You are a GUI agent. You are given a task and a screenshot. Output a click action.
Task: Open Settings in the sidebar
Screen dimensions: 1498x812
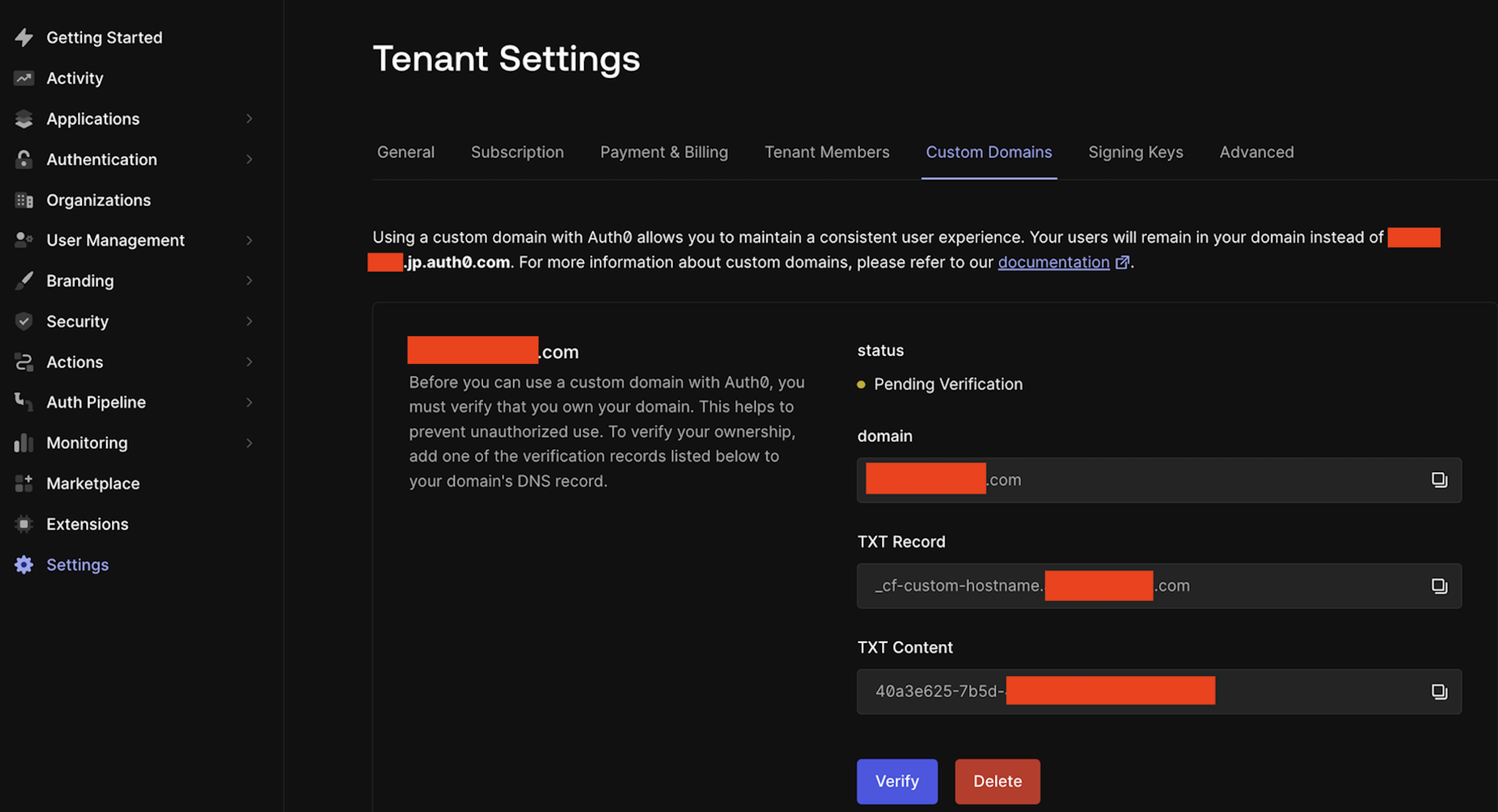pyautogui.click(x=77, y=565)
